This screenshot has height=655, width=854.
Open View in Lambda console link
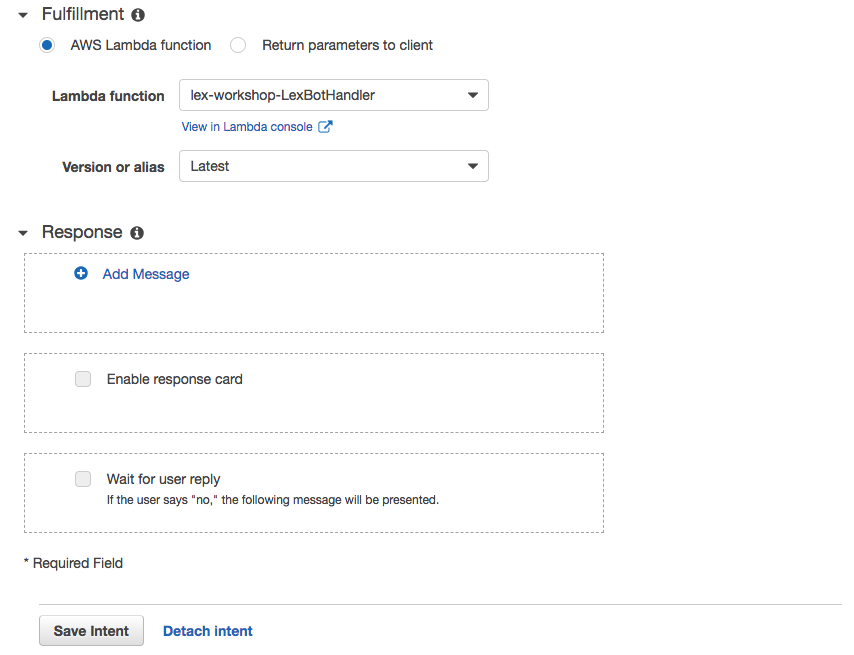click(247, 127)
